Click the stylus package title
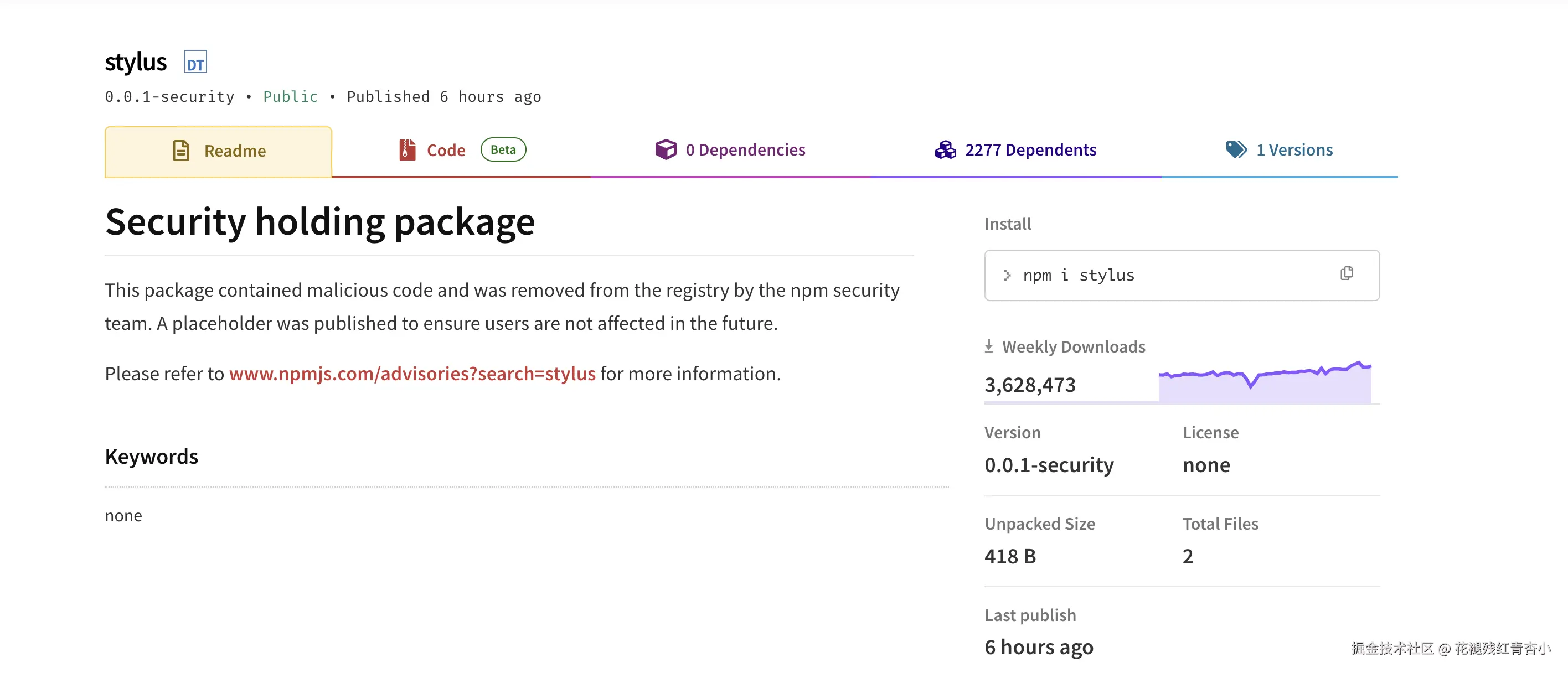This screenshot has height=673, width=1568. click(x=136, y=62)
